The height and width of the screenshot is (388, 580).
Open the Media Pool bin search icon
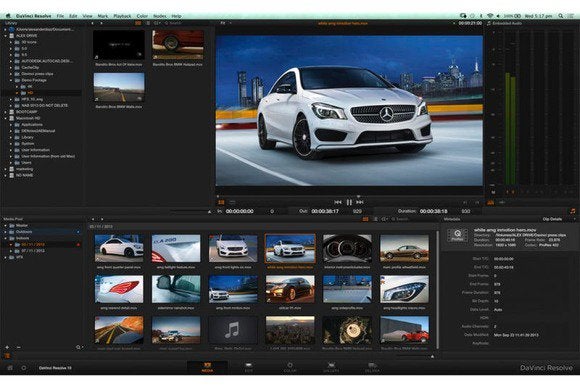[x=78, y=347]
